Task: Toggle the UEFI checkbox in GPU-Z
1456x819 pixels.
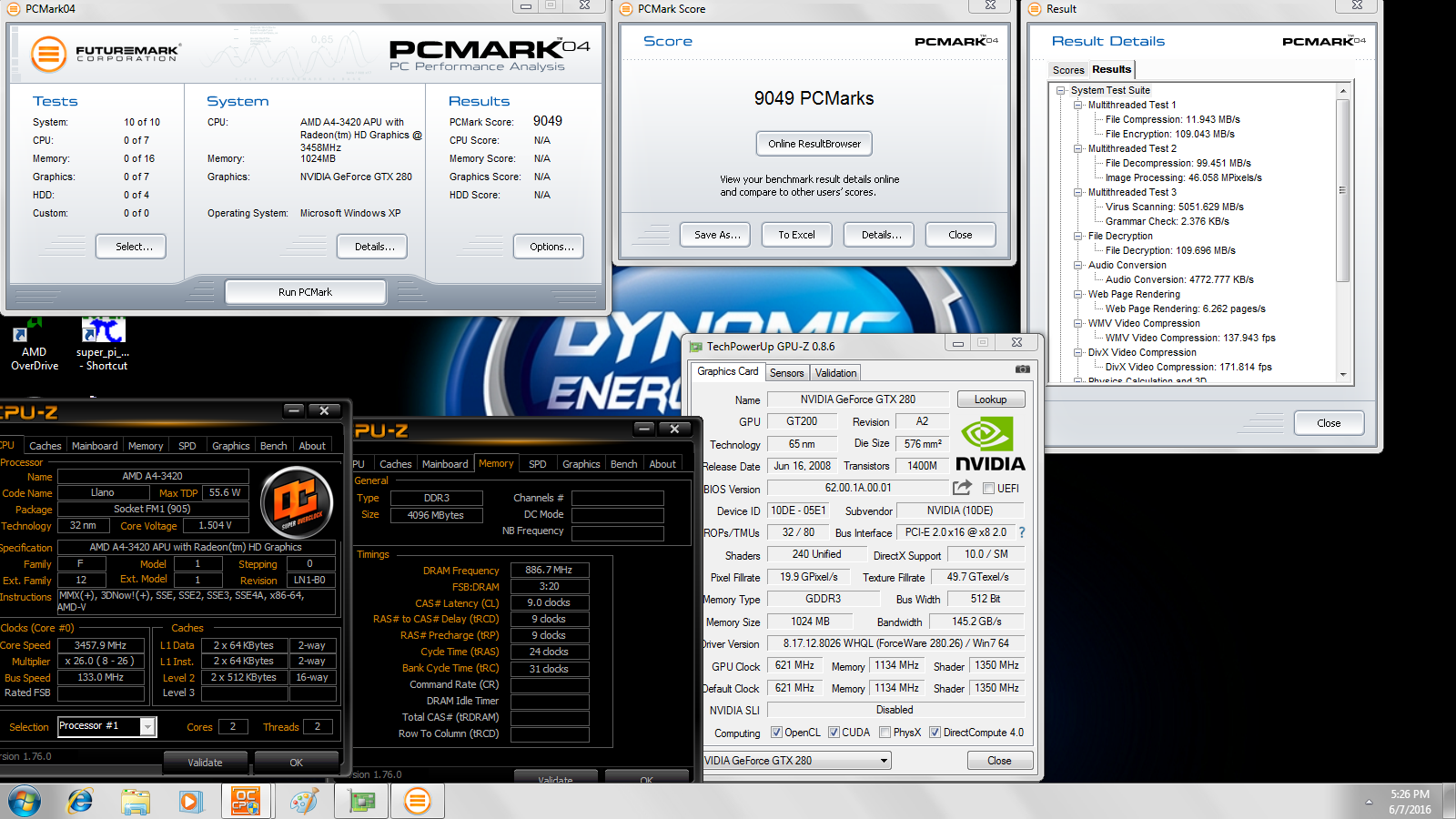Action: coord(988,489)
